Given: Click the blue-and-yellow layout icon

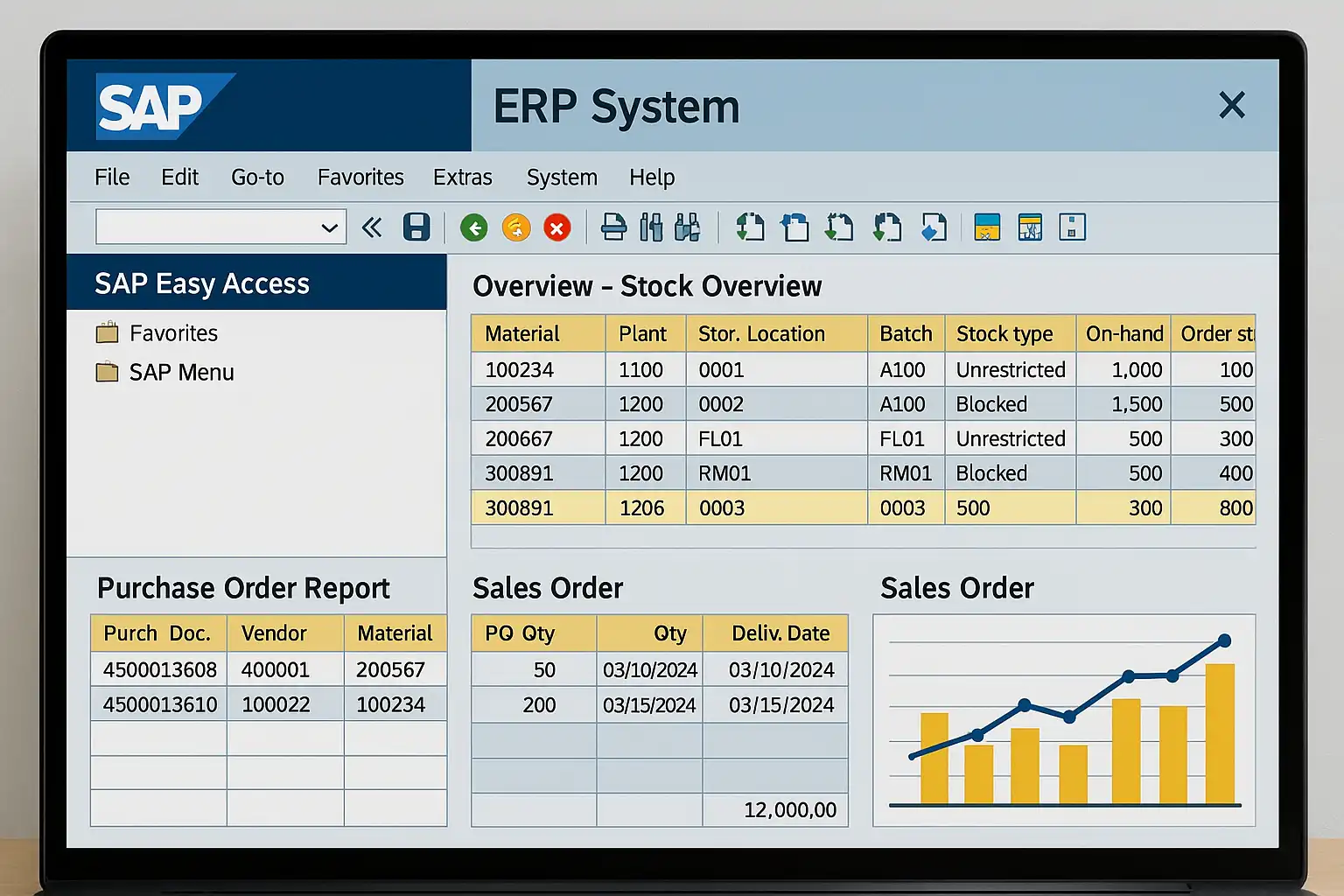Looking at the screenshot, I should tap(987, 227).
